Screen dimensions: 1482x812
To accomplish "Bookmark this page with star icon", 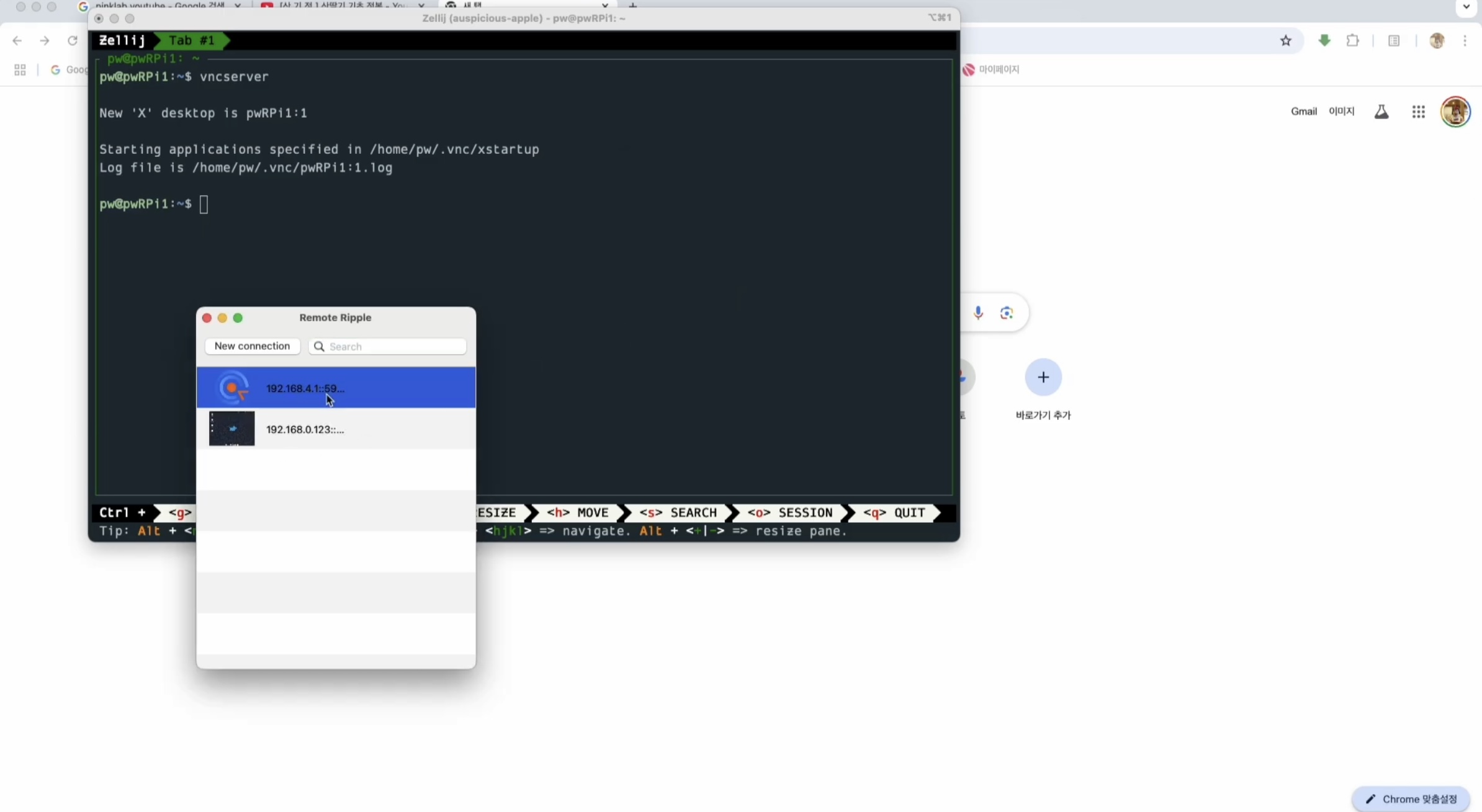I will click(x=1286, y=41).
